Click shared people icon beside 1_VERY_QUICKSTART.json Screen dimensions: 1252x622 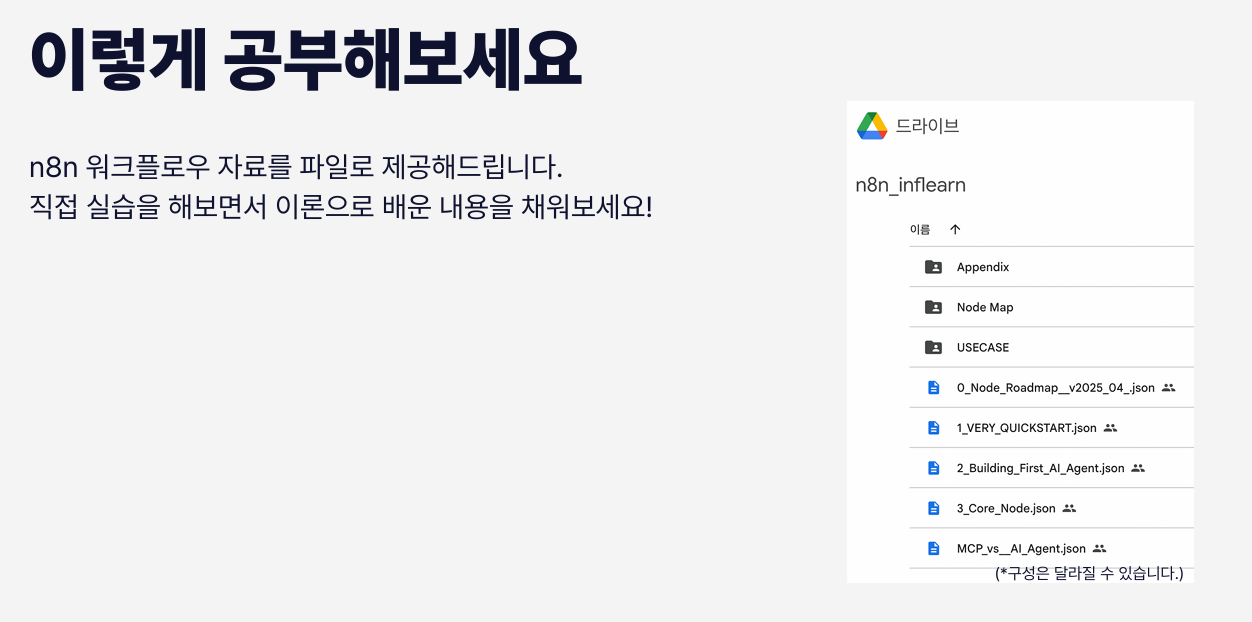tap(1110, 428)
